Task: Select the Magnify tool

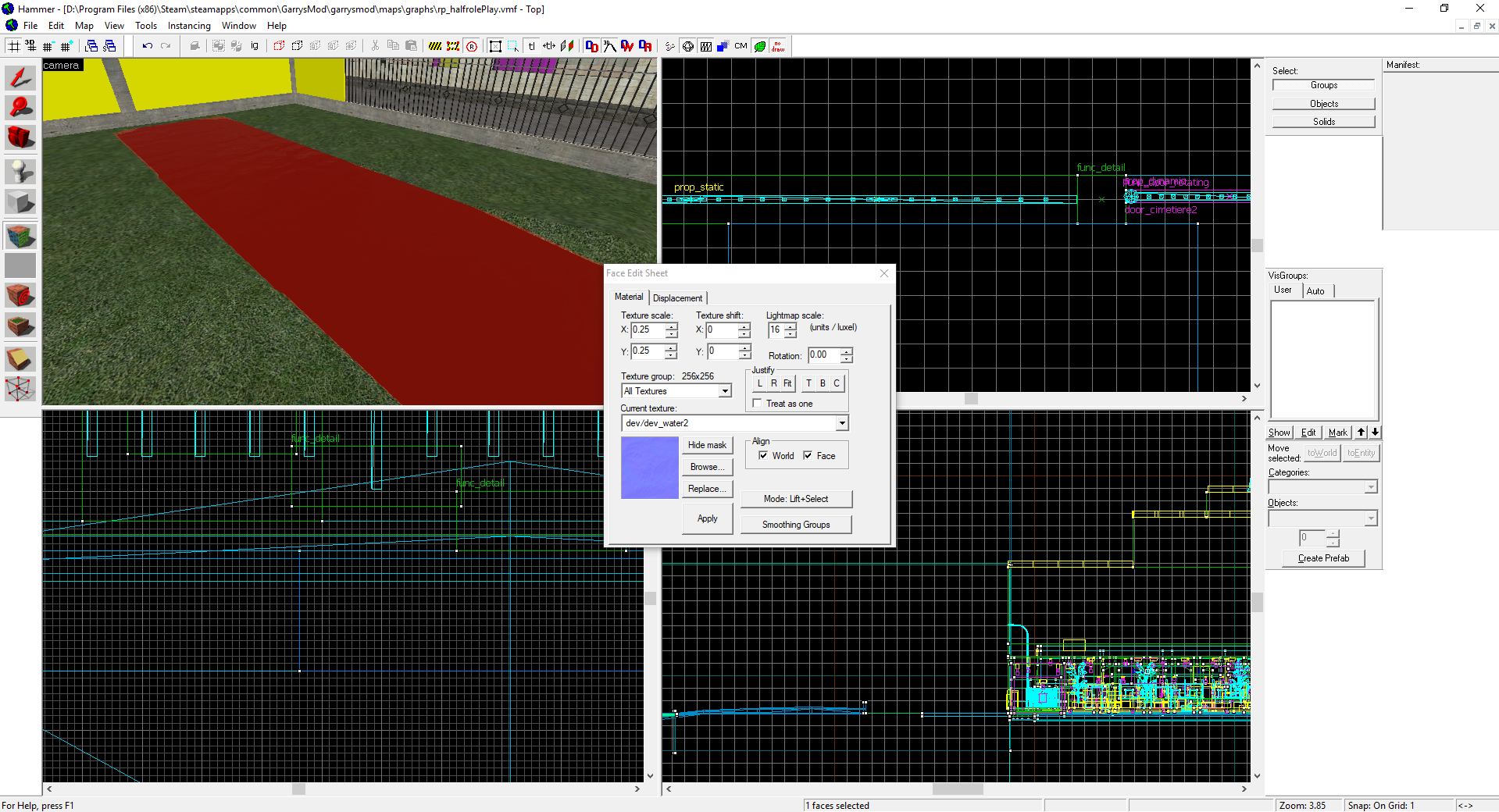Action: 20,107
